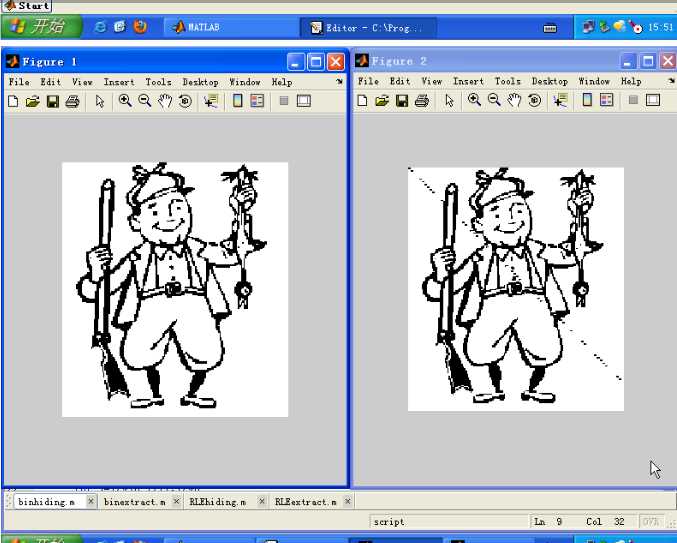Click dock arrow in Figure 1 menu bar
The height and width of the screenshot is (543, 677).
click(x=339, y=82)
